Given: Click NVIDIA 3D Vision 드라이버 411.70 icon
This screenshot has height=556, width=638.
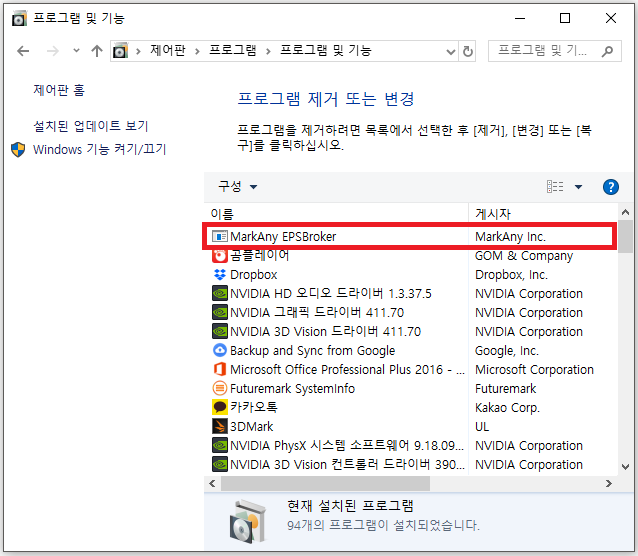Looking at the screenshot, I should (220, 331).
